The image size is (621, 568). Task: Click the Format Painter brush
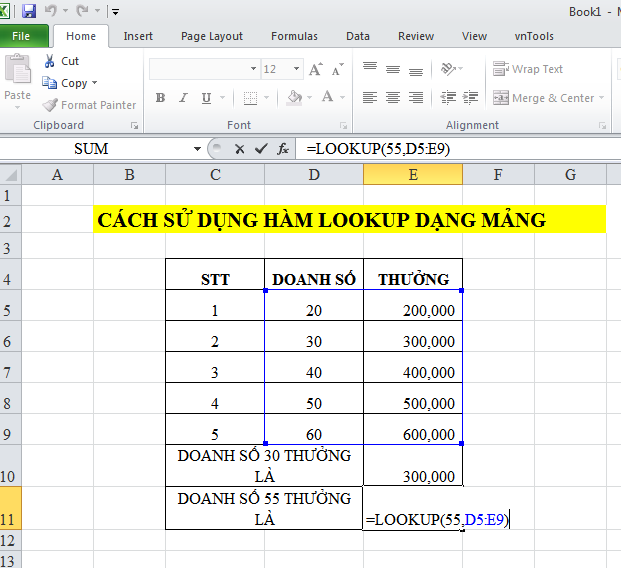click(89, 105)
